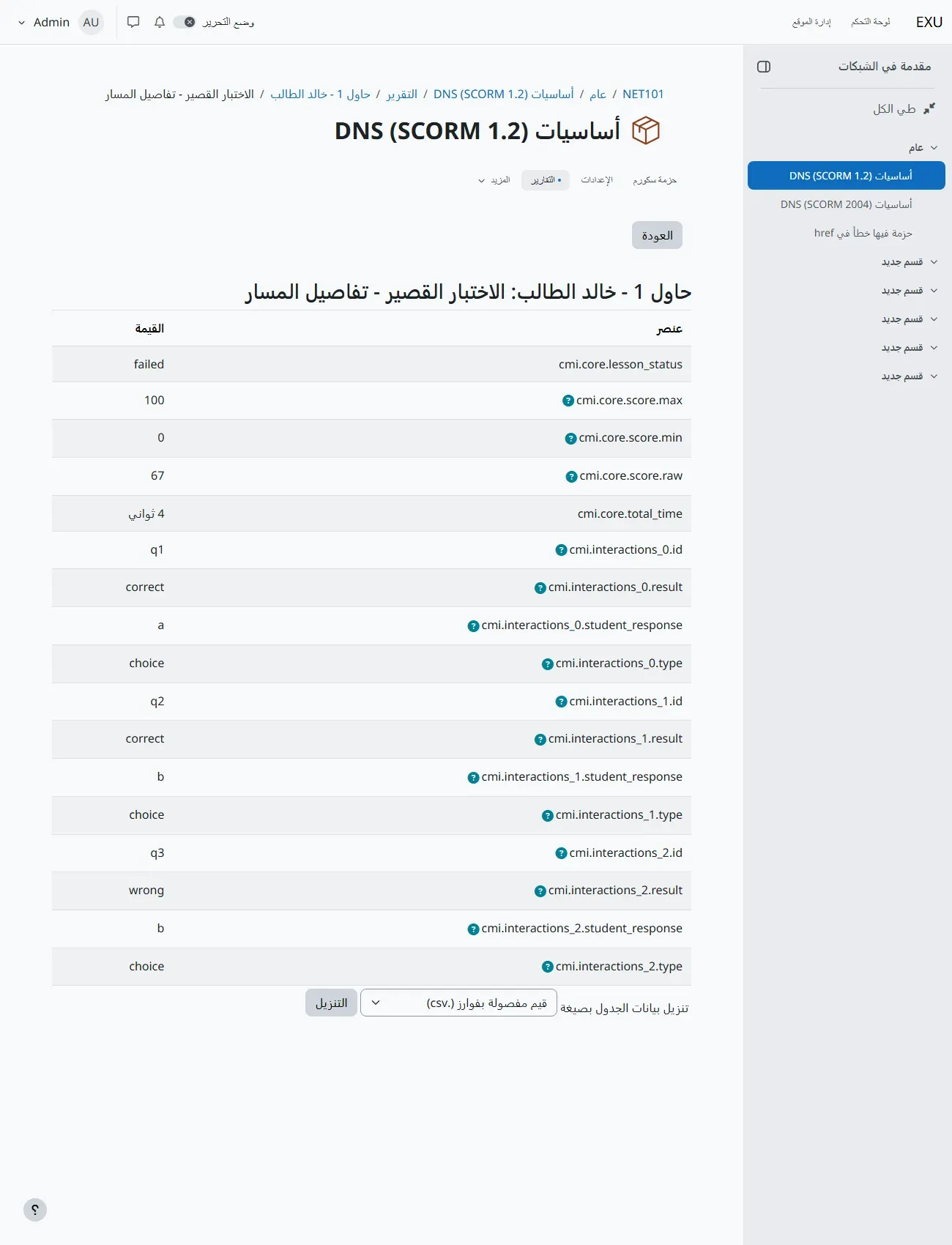The image size is (952, 1245).
Task: Open the notifications bell icon
Action: [160, 22]
